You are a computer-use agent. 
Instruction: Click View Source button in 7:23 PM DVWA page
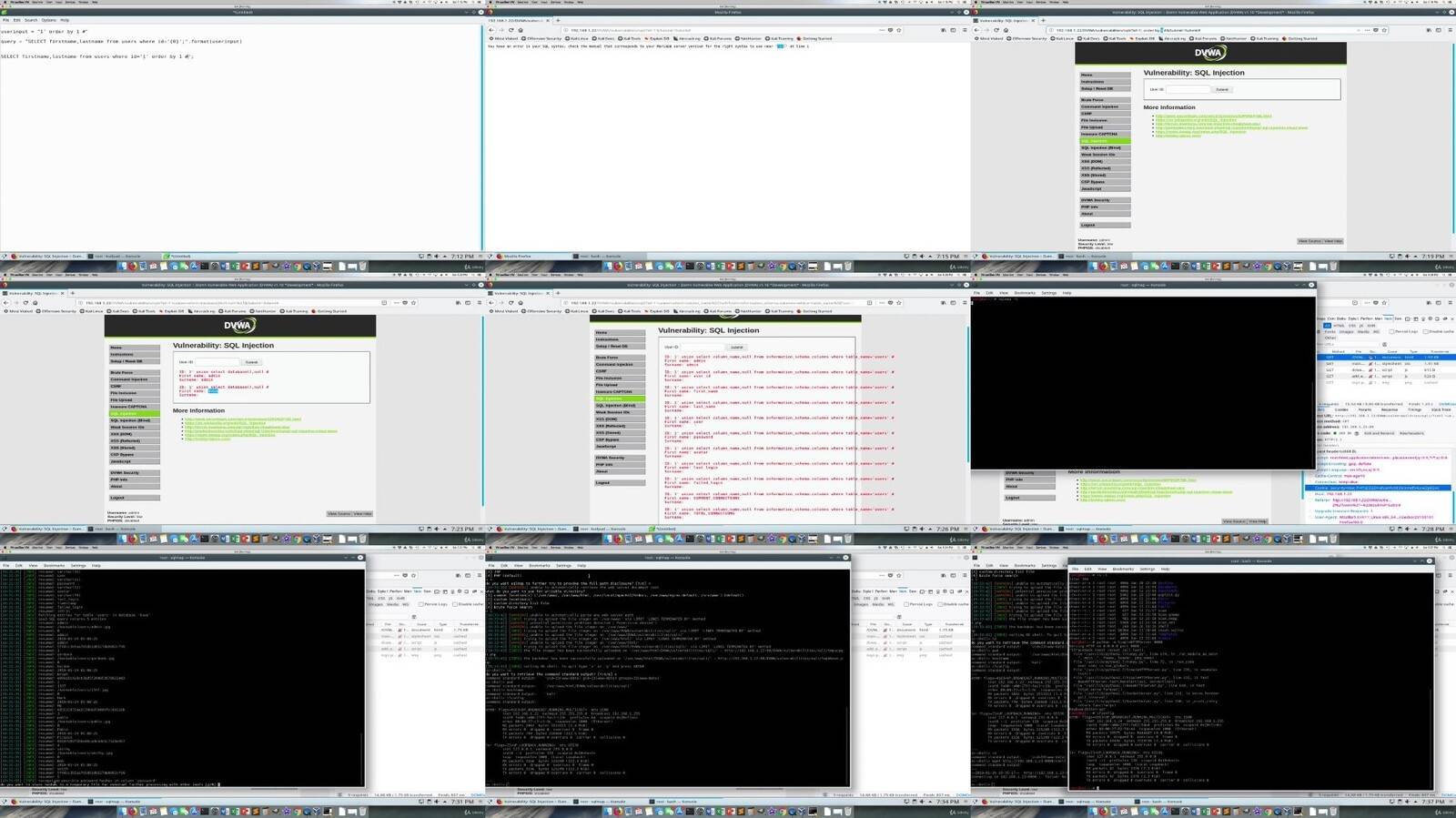click(339, 514)
